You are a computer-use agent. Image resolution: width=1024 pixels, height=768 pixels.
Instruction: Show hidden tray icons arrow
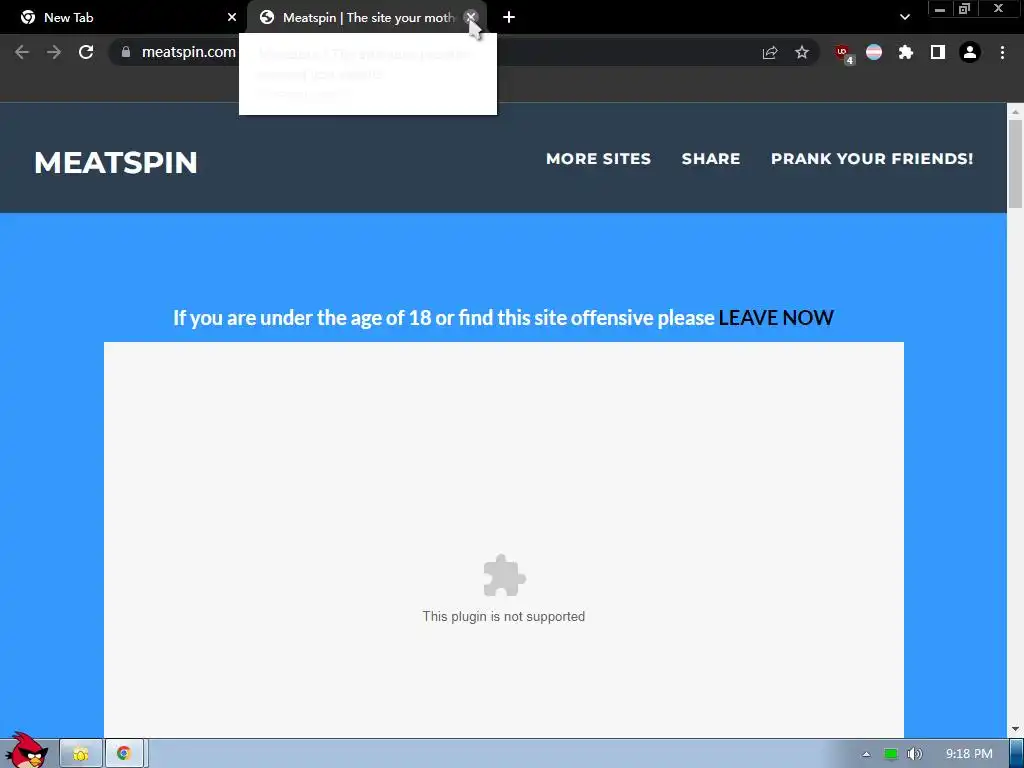tap(866, 754)
